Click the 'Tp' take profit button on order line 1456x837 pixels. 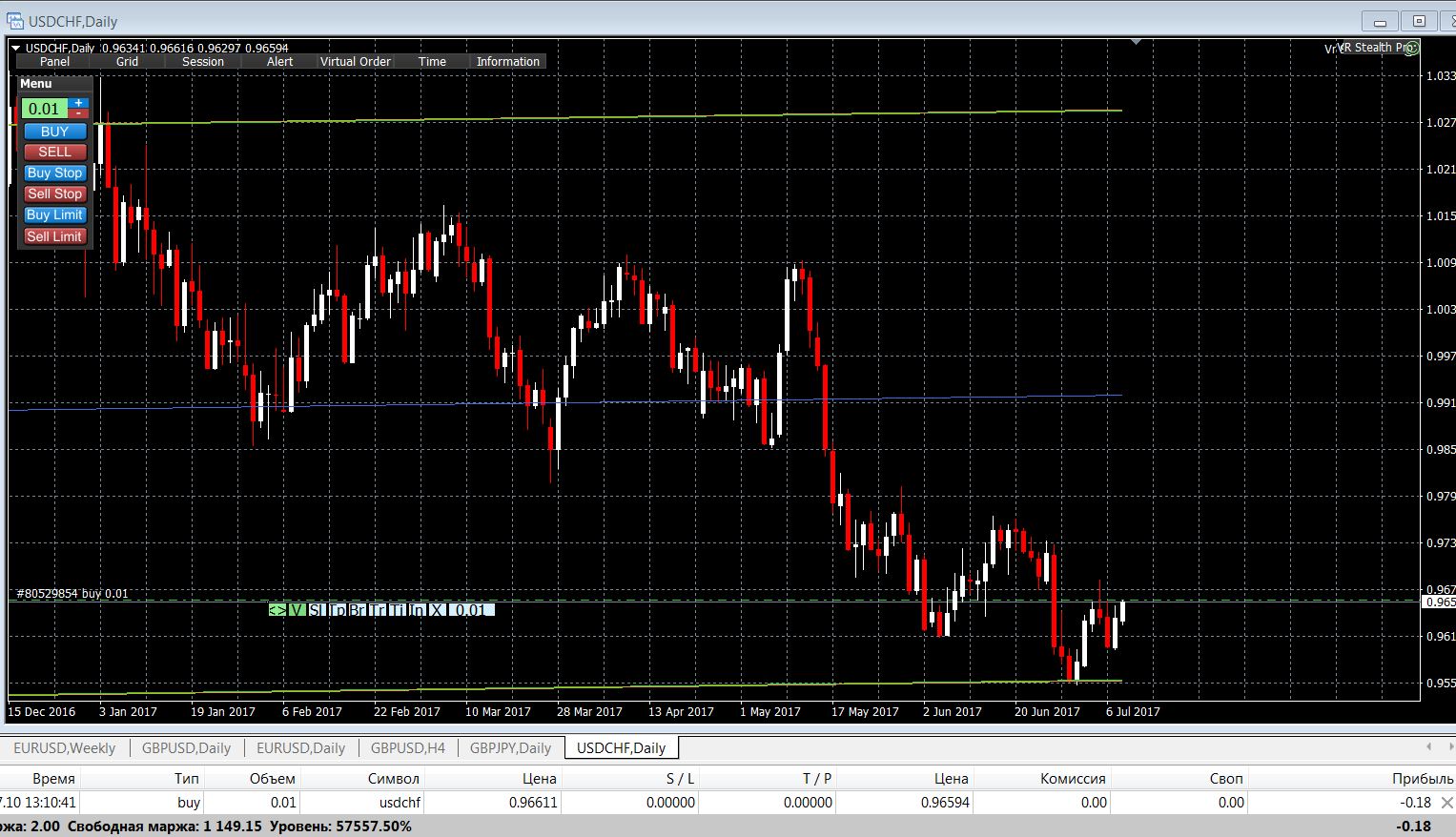[338, 610]
